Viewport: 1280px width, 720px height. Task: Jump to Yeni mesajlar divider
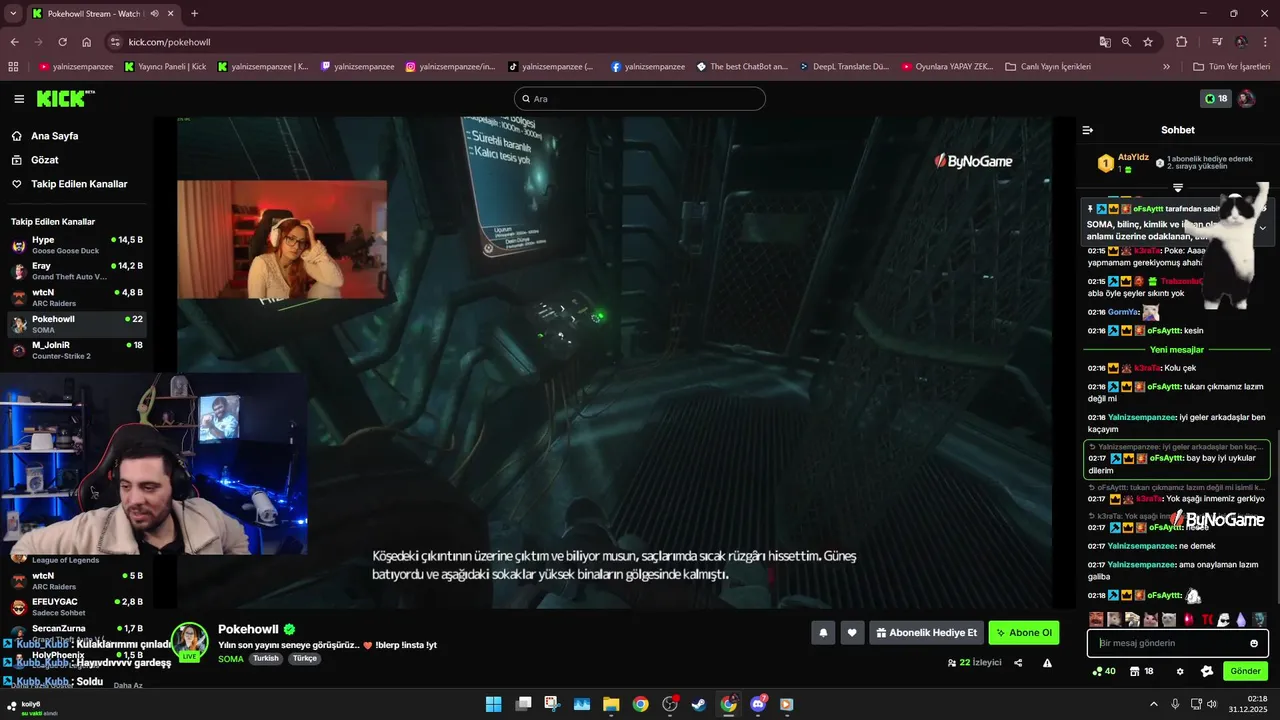1177,350
